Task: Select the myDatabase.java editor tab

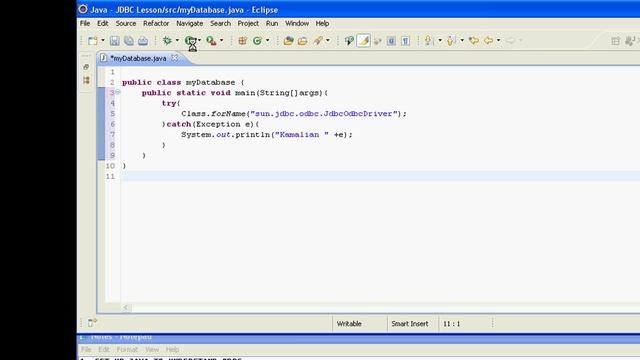Action: tap(139, 58)
